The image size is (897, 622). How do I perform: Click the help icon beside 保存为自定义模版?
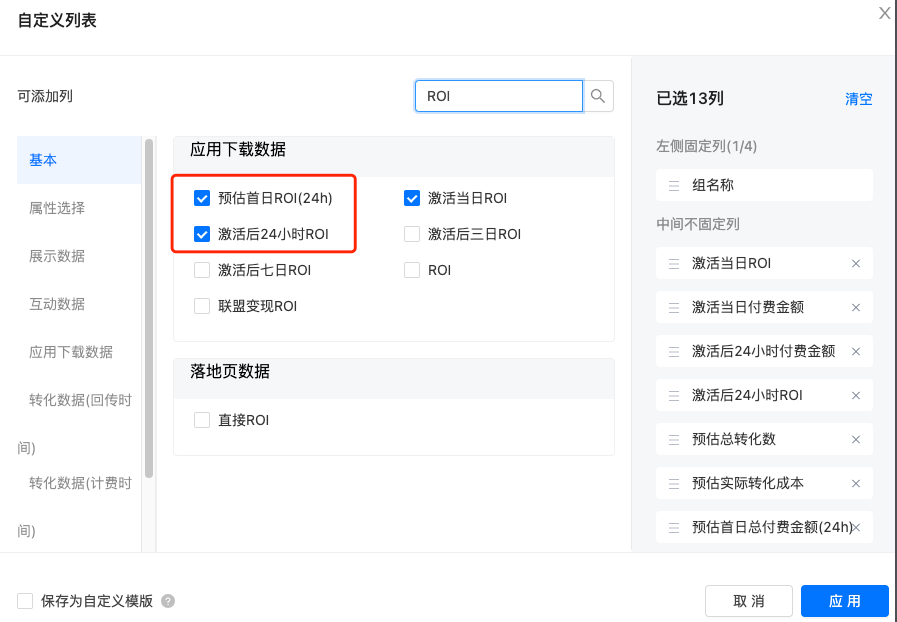[167, 601]
